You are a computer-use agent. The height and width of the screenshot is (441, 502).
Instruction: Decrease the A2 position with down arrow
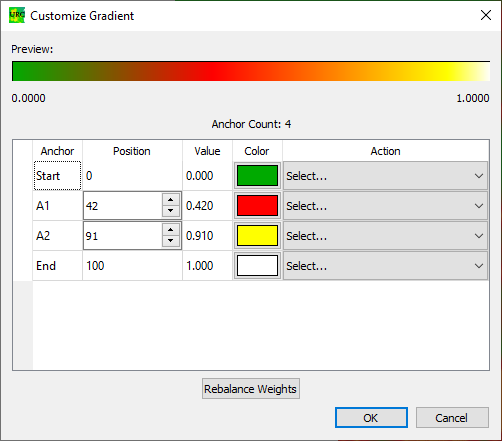pos(171,241)
